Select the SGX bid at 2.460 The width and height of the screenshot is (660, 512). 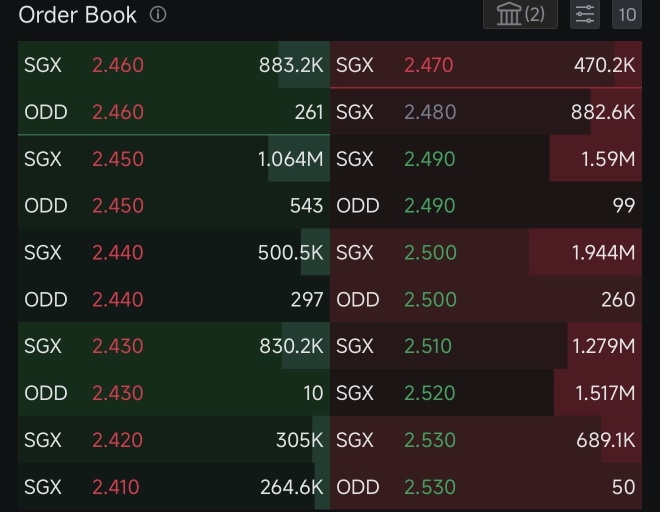[174, 65]
